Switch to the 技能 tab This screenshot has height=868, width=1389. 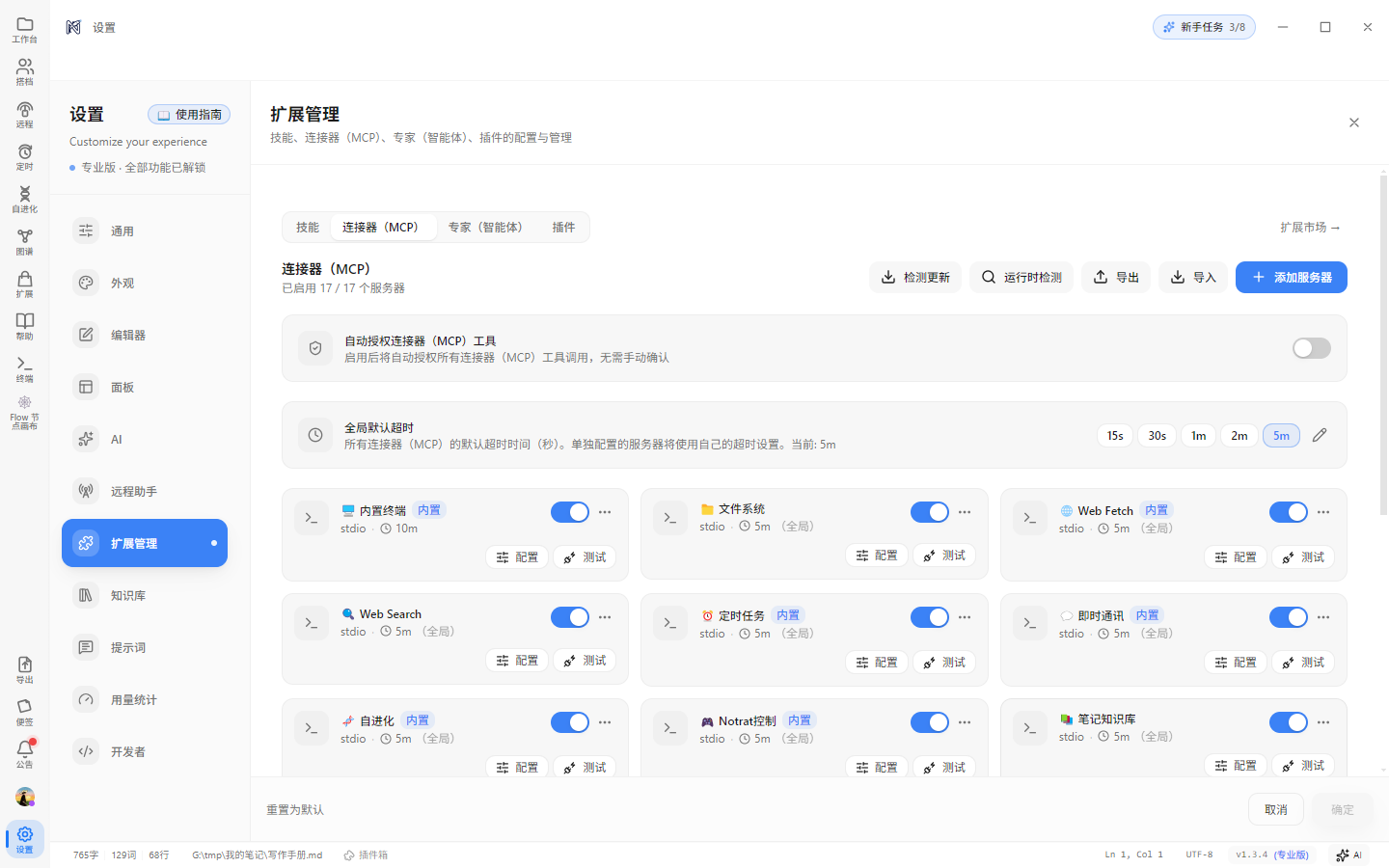click(x=308, y=228)
